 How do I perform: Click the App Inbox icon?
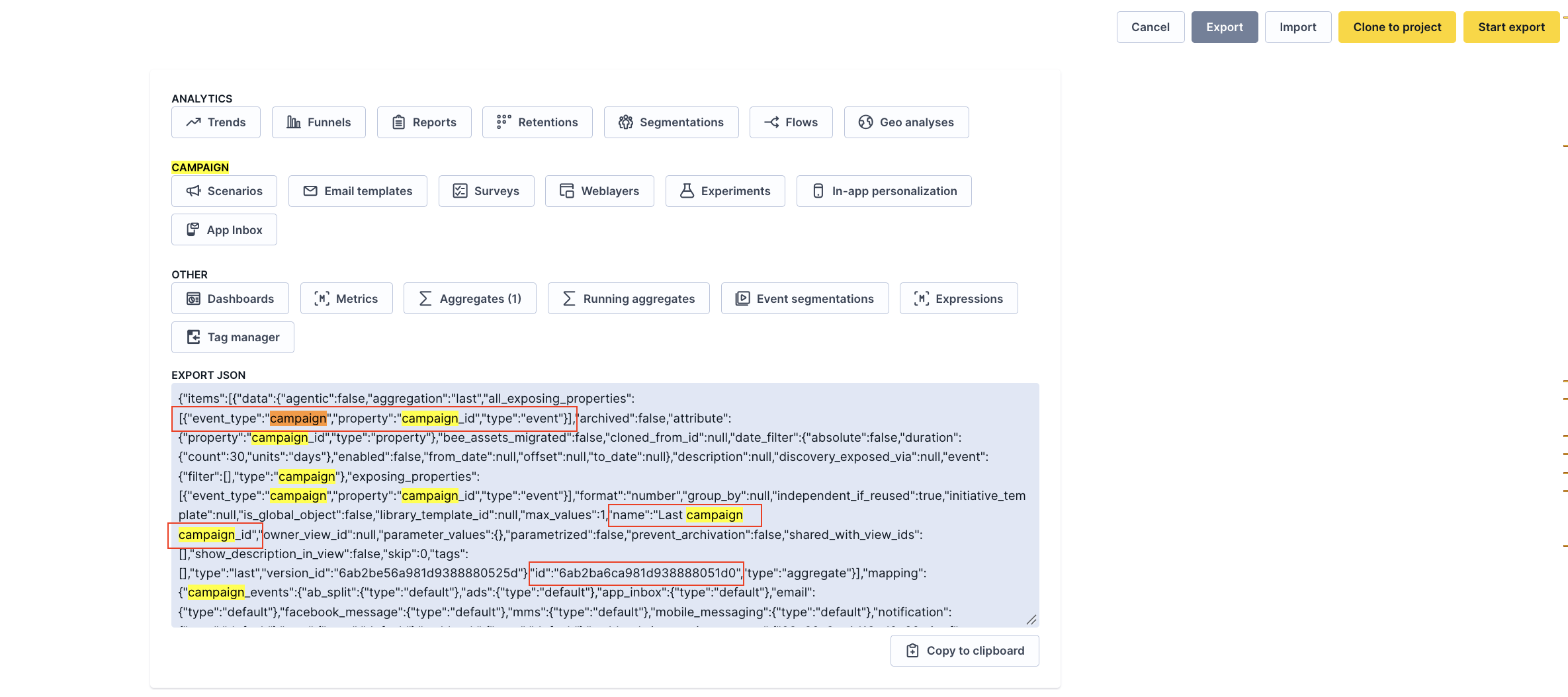point(193,229)
